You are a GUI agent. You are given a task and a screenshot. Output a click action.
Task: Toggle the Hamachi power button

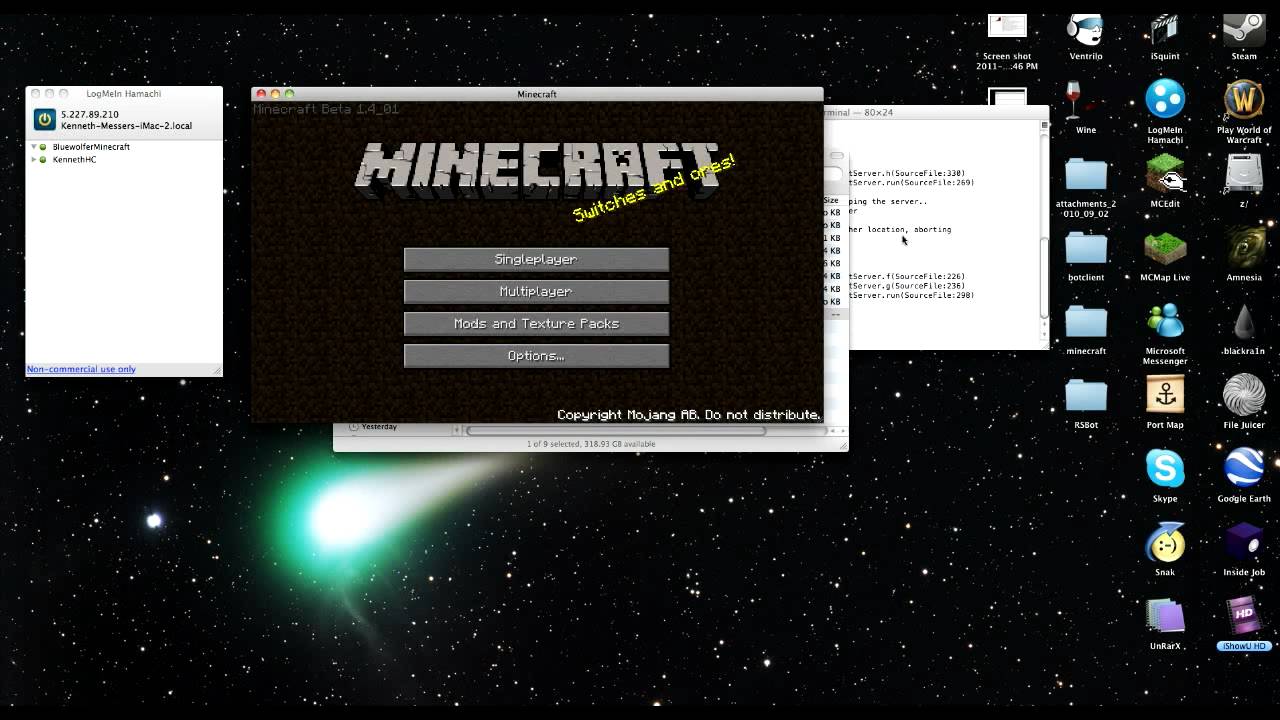coord(44,120)
